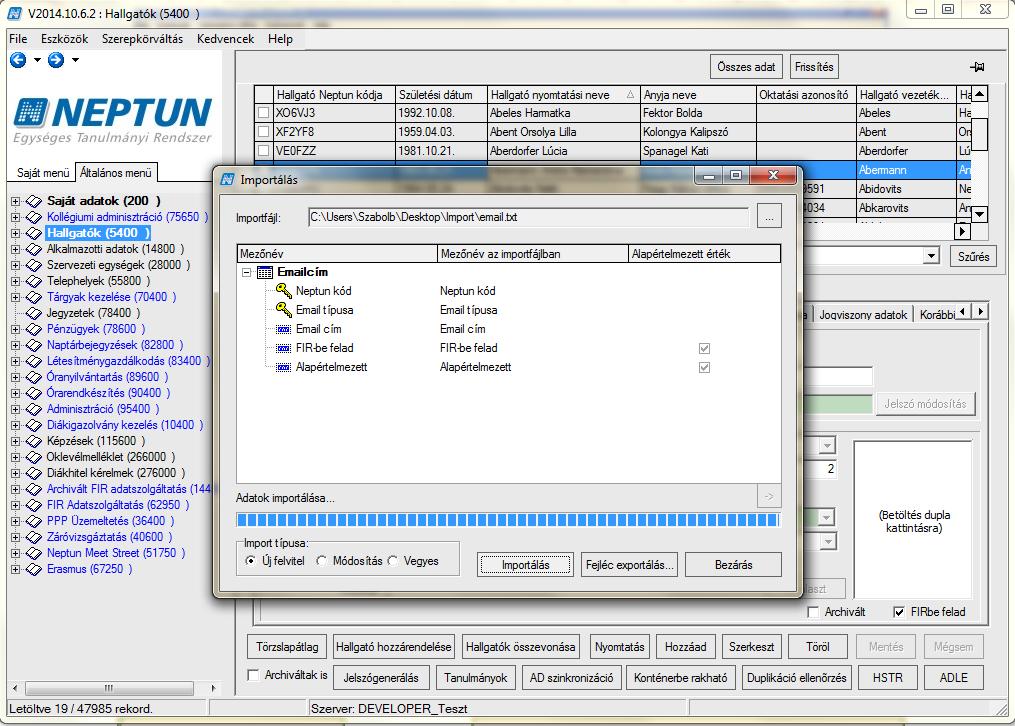This screenshot has height=726, width=1015.
Task: Click the Frissítés button
Action: (814, 67)
